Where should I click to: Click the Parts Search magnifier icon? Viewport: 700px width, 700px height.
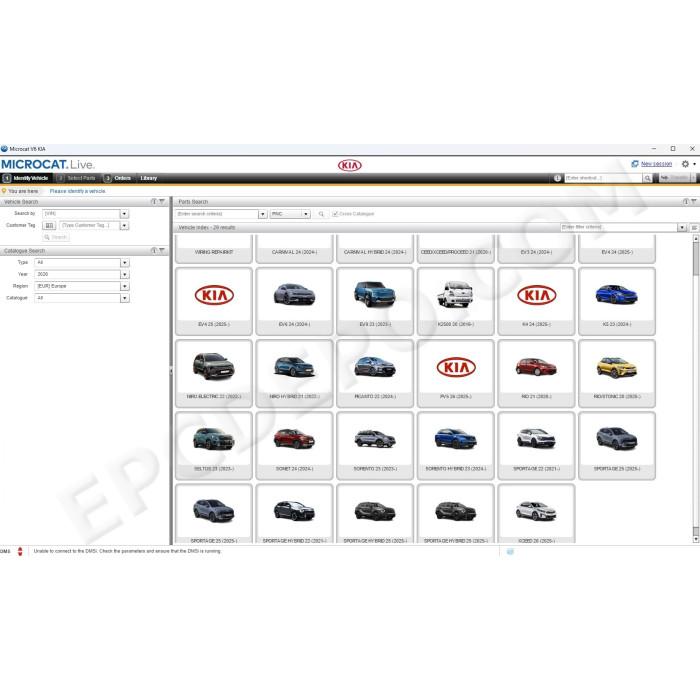tap(321, 214)
